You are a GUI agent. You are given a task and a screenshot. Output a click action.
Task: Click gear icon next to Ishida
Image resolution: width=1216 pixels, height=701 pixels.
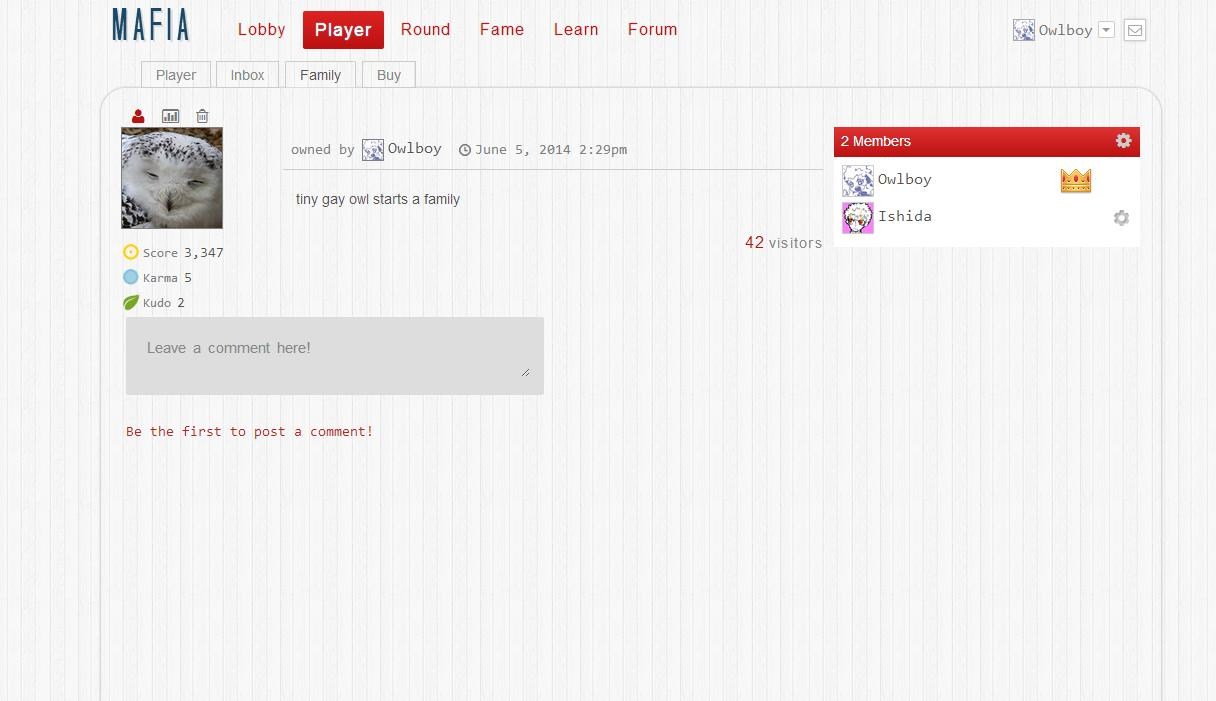pyautogui.click(x=1121, y=218)
